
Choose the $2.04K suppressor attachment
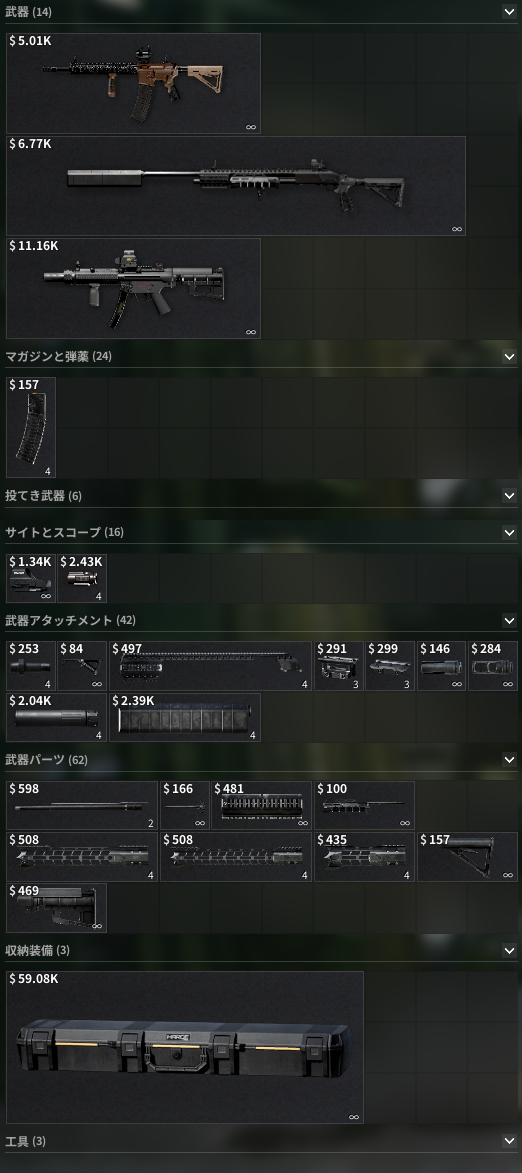[x=56, y=717]
